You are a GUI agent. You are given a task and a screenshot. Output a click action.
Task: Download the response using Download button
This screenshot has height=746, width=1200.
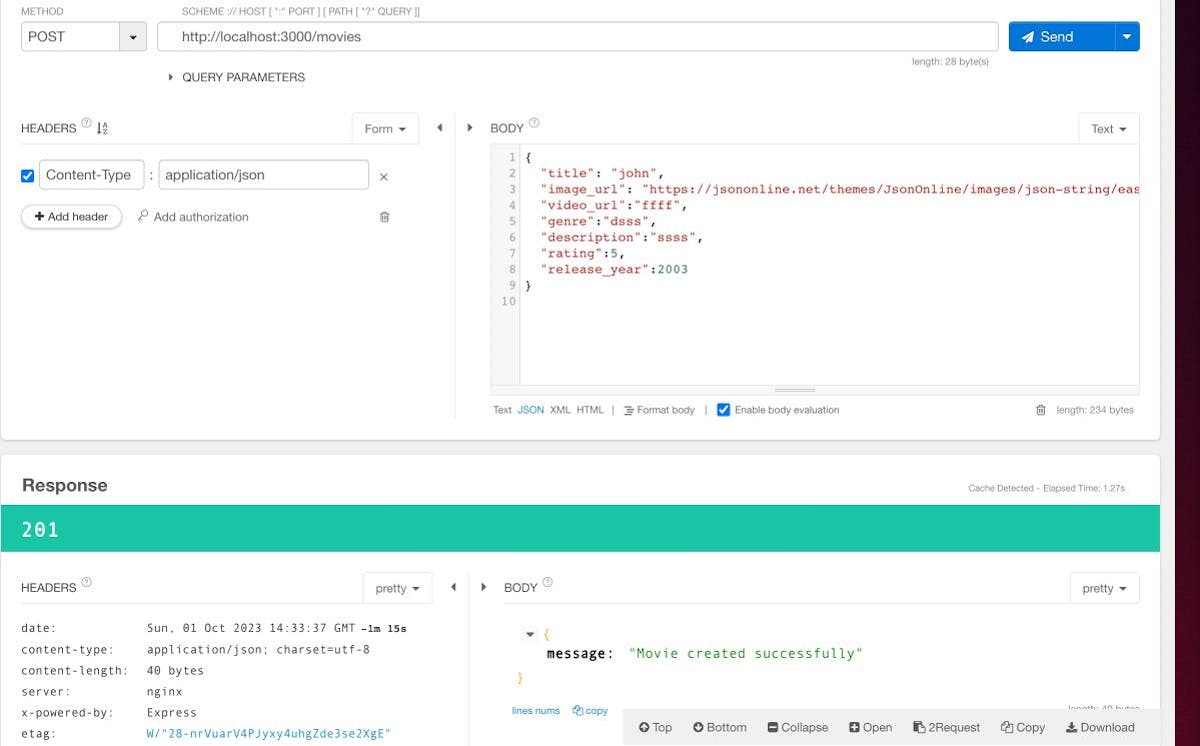coord(1100,727)
